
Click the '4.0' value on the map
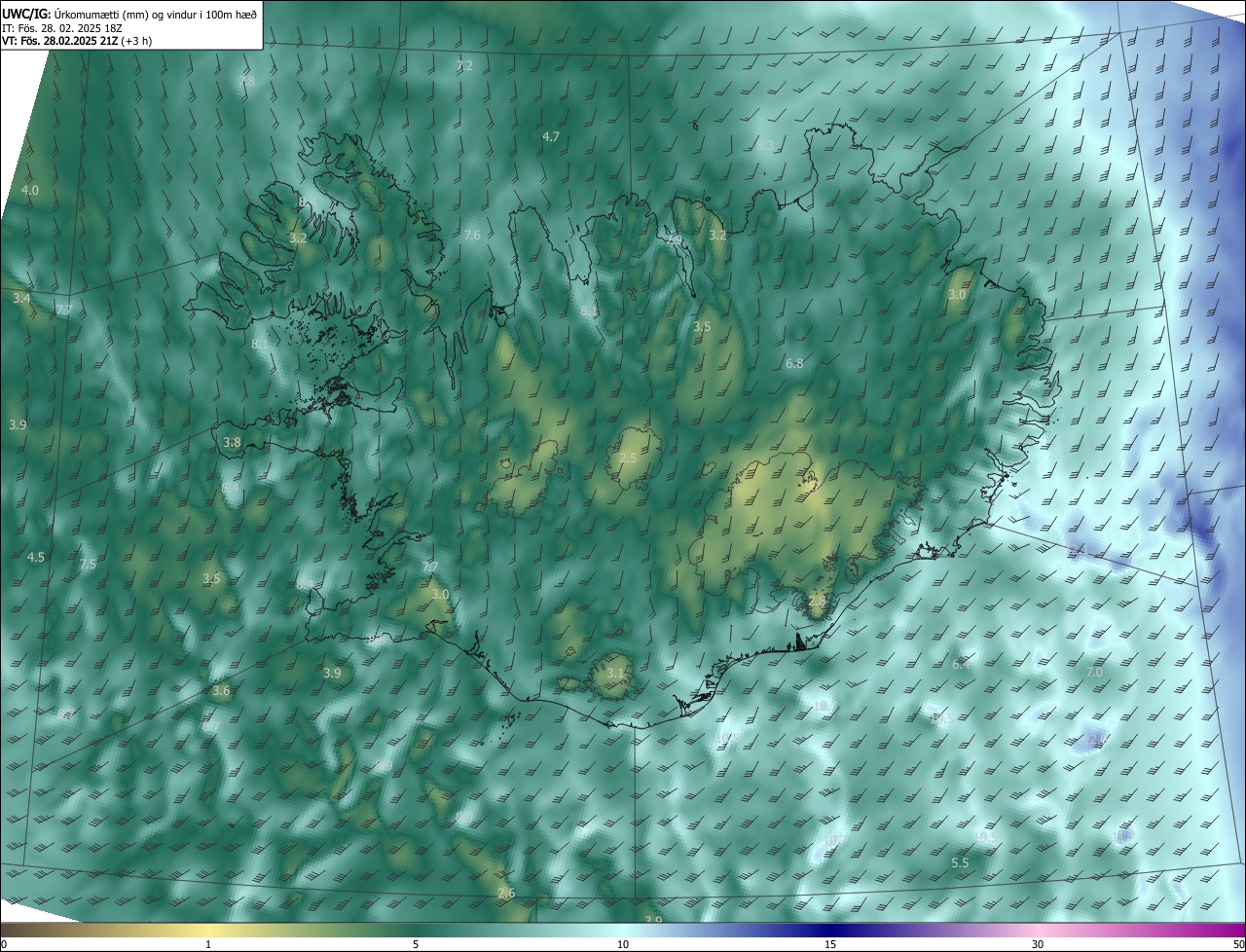pyautogui.click(x=30, y=190)
